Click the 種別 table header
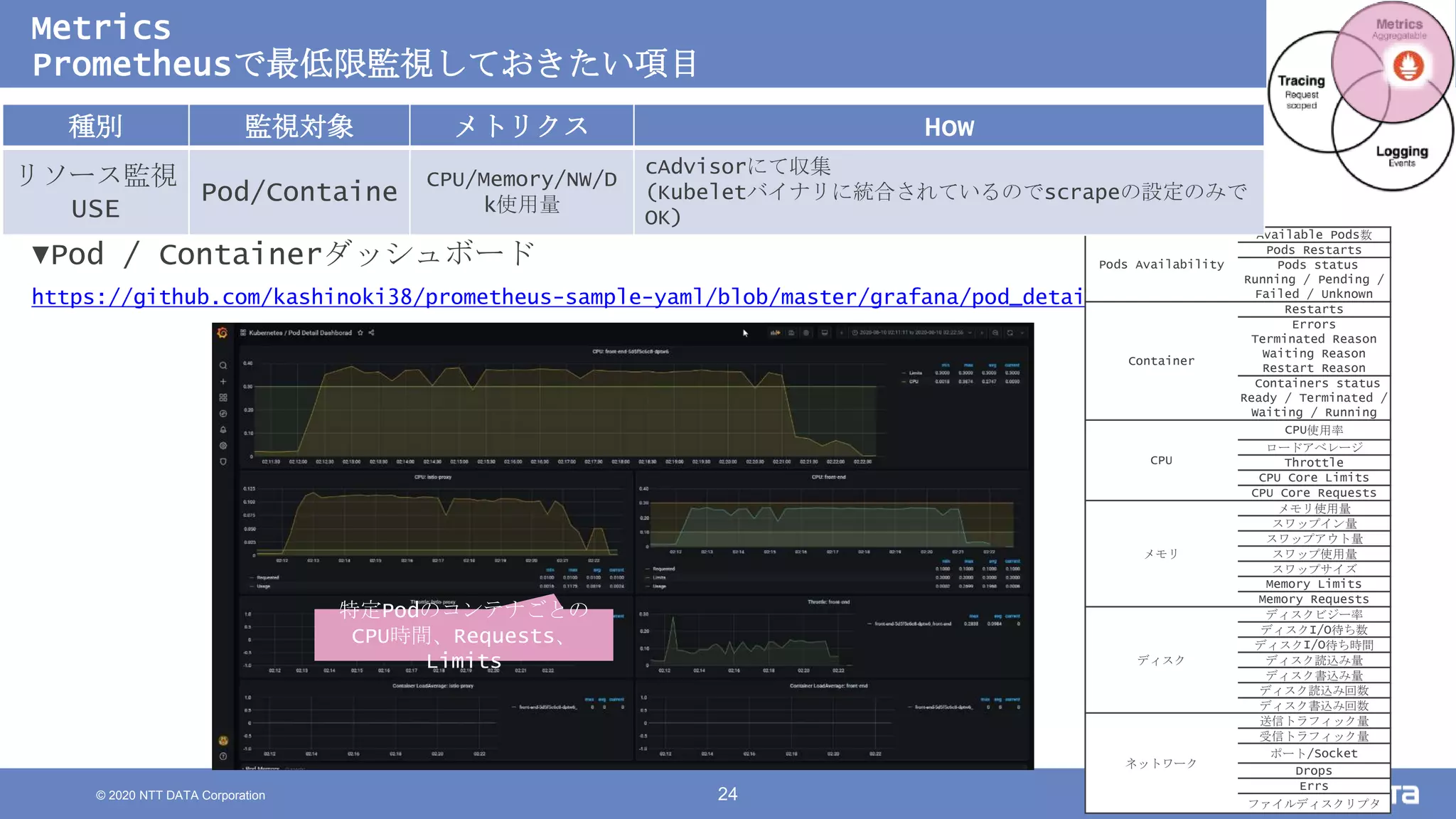The height and width of the screenshot is (819, 1456). pyautogui.click(x=95, y=127)
